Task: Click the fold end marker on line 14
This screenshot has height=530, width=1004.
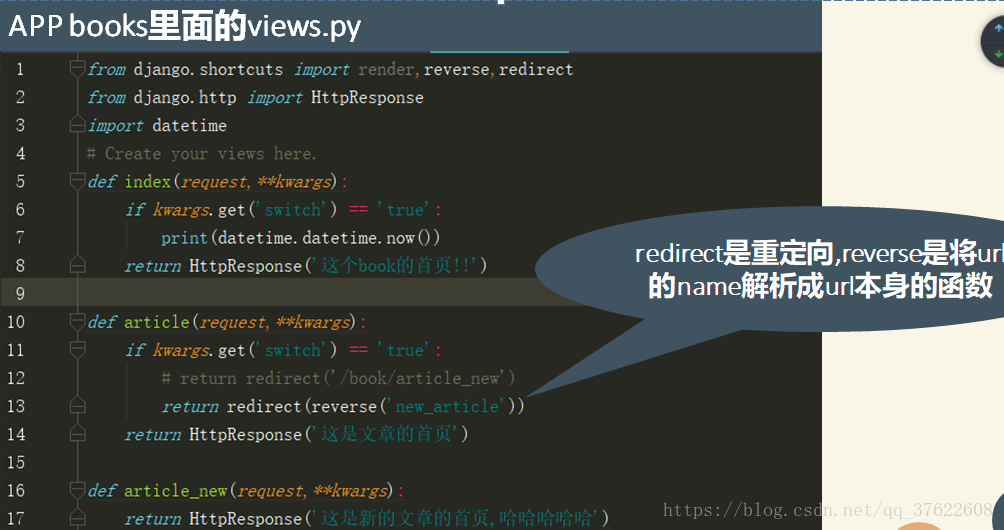Action: pyautogui.click(x=77, y=434)
